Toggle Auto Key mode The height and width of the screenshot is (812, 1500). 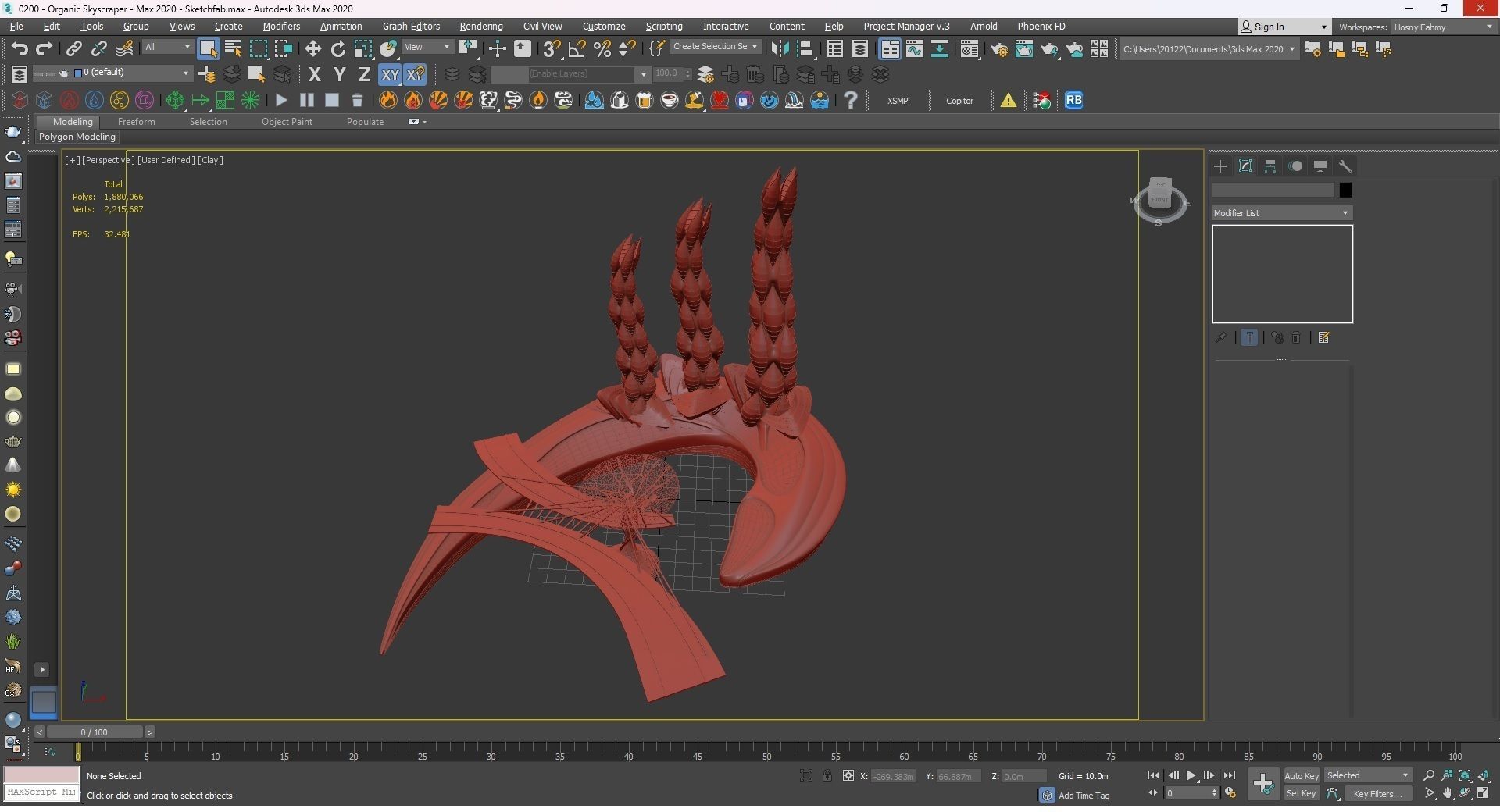point(1302,776)
